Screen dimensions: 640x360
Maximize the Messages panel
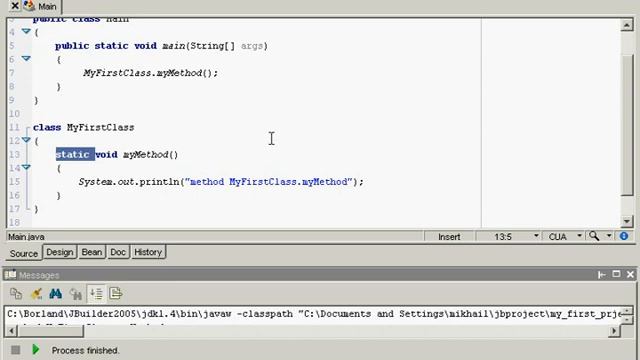[616, 274]
